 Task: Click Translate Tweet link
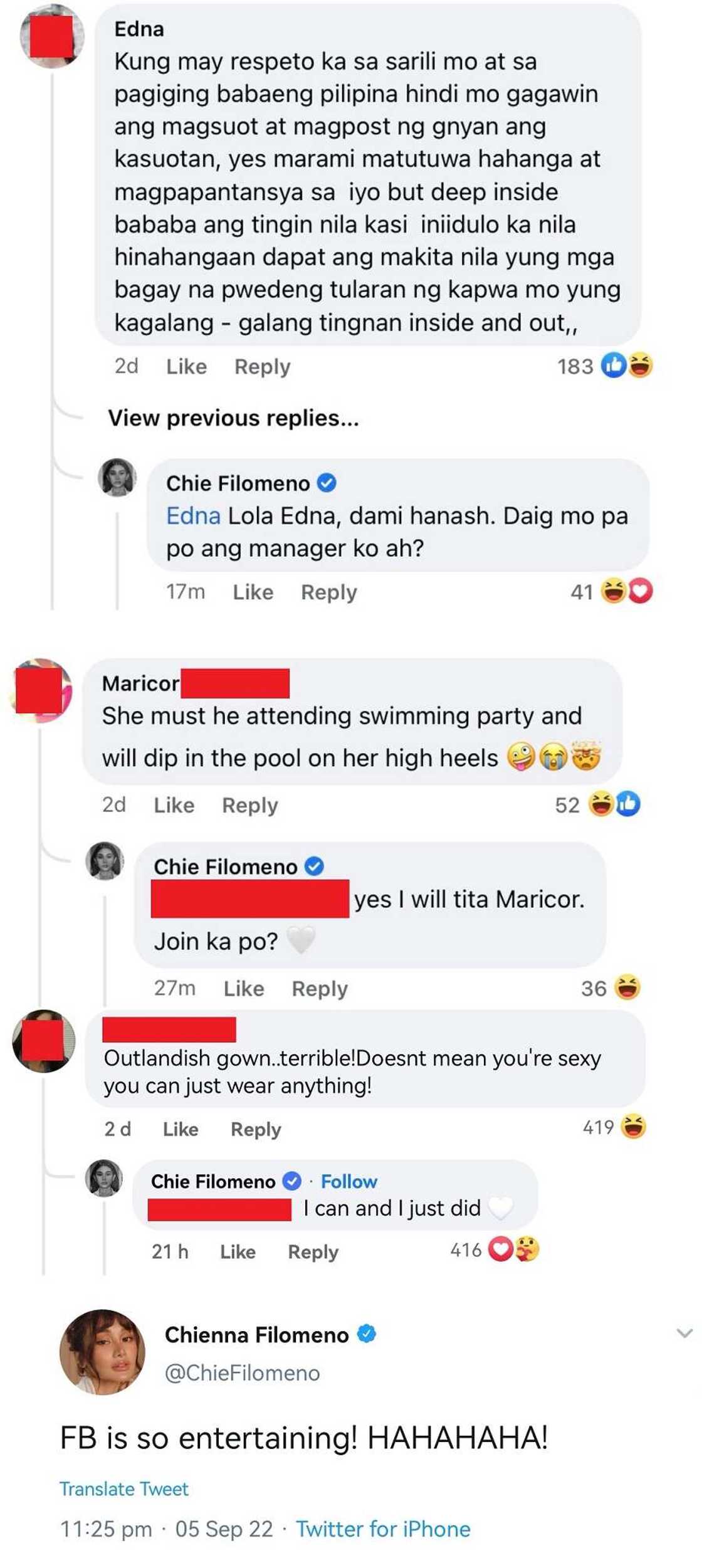[123, 1490]
